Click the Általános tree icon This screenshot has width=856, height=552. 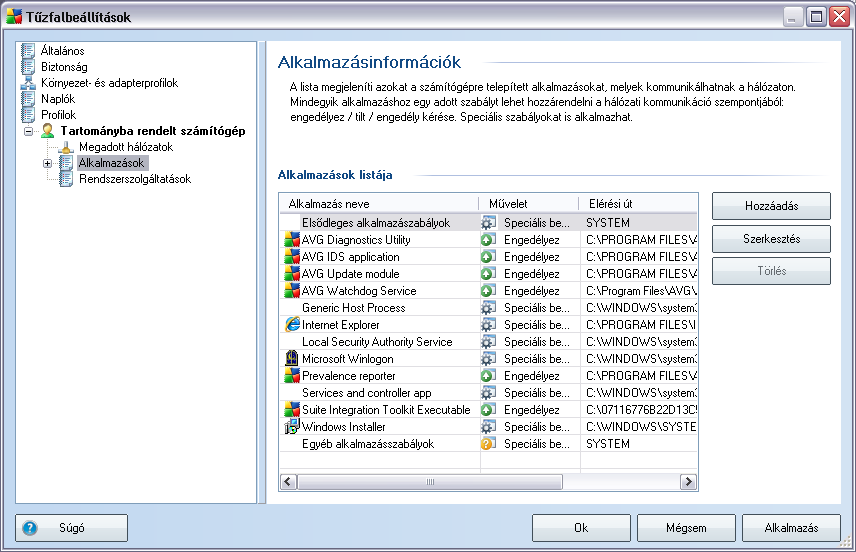pos(28,51)
